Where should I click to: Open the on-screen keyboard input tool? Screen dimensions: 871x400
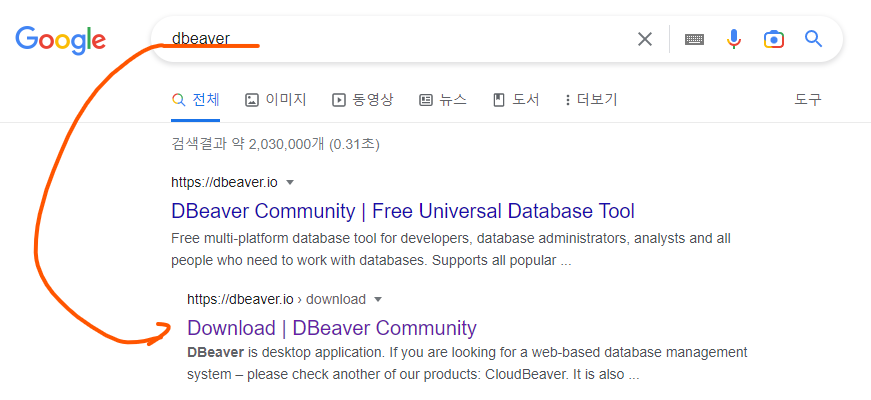[694, 39]
